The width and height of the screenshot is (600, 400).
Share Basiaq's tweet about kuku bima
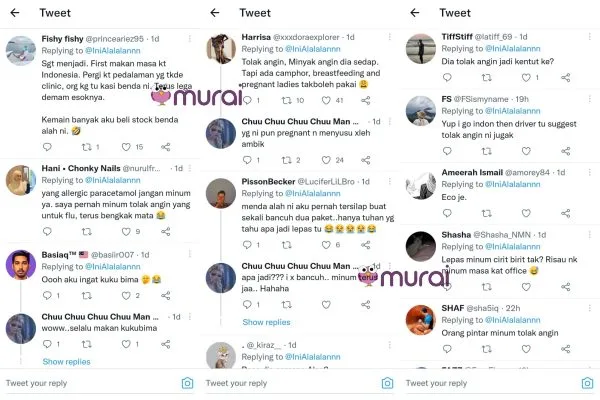click(166, 296)
